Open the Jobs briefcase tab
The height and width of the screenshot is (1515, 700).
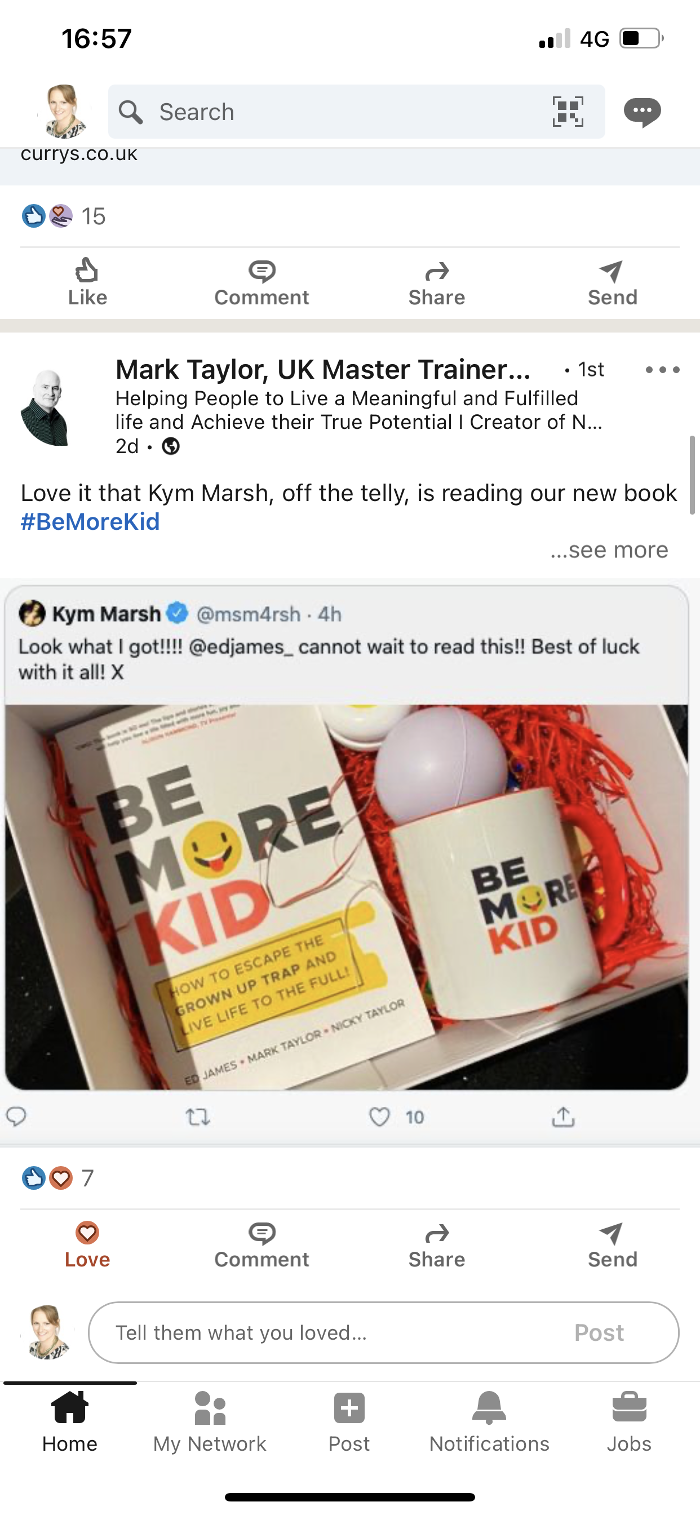[x=629, y=1422]
